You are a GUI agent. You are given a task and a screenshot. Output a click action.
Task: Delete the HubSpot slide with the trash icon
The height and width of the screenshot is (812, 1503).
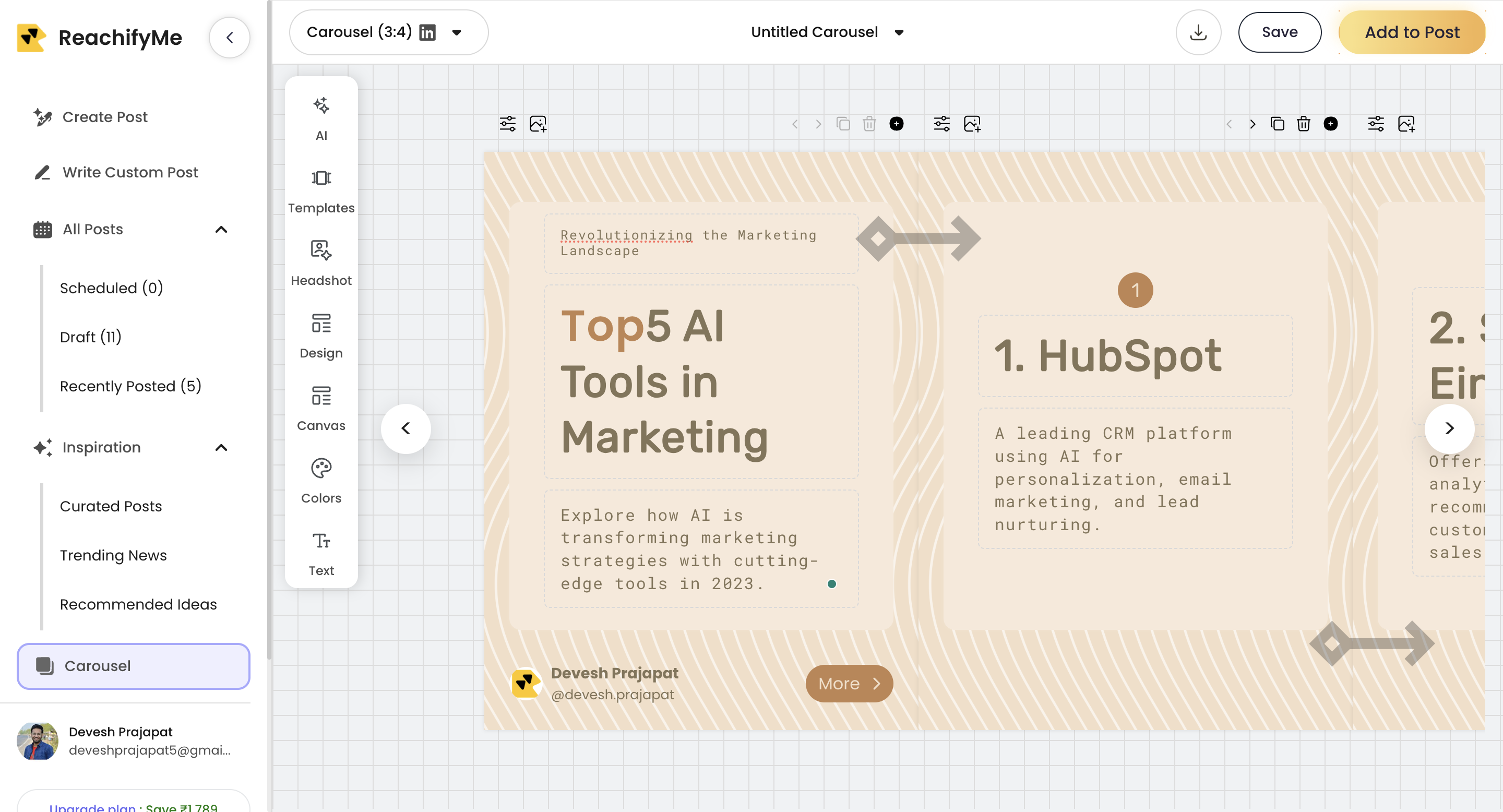click(870, 124)
